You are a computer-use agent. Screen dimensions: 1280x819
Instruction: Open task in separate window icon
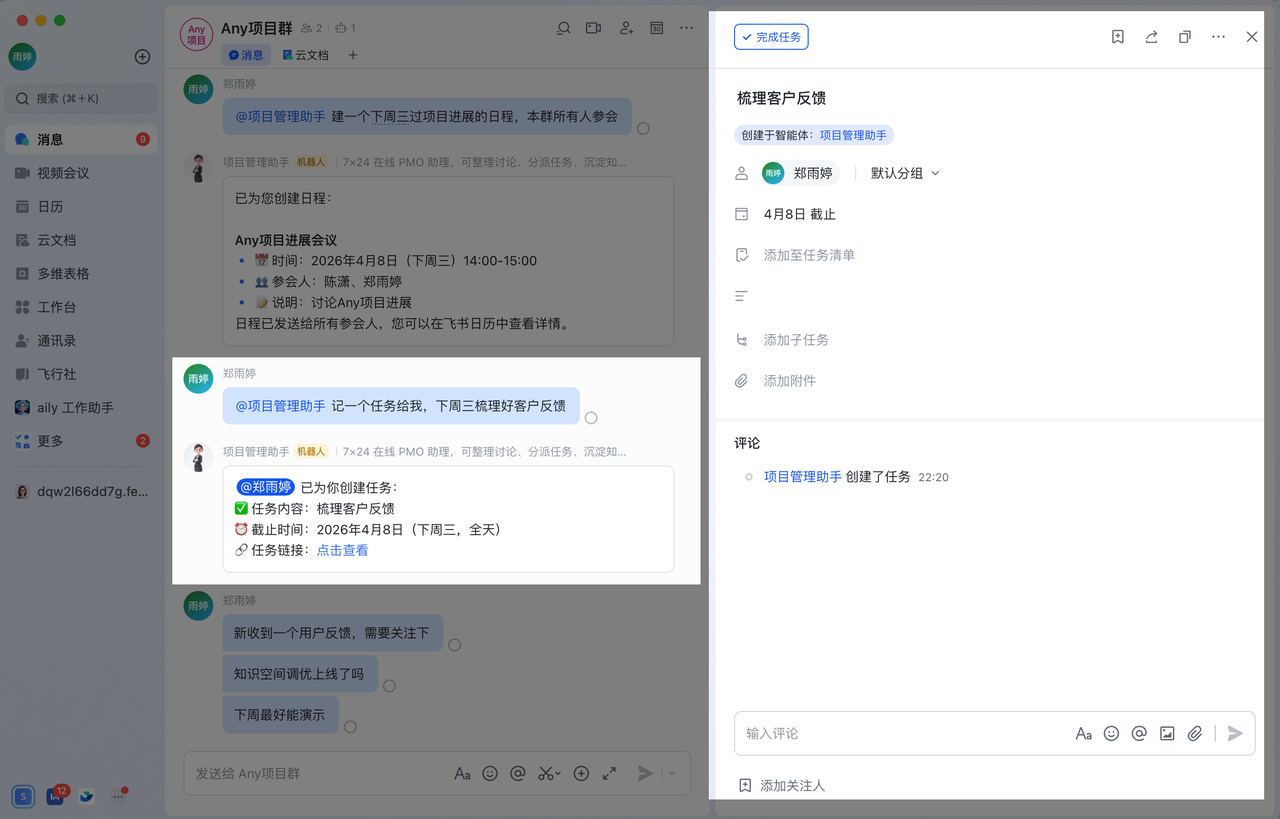tap(1185, 37)
